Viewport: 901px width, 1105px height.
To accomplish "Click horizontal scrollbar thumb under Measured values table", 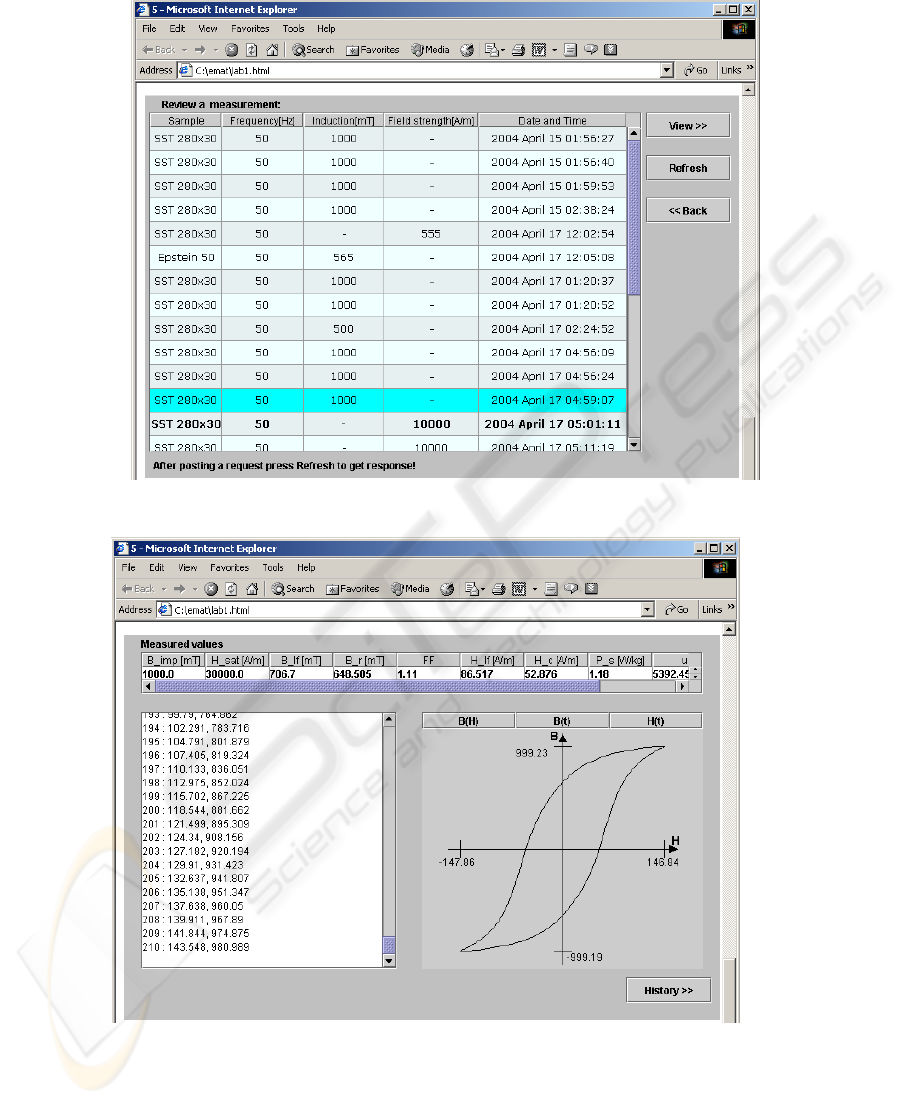I will pyautogui.click(x=376, y=686).
